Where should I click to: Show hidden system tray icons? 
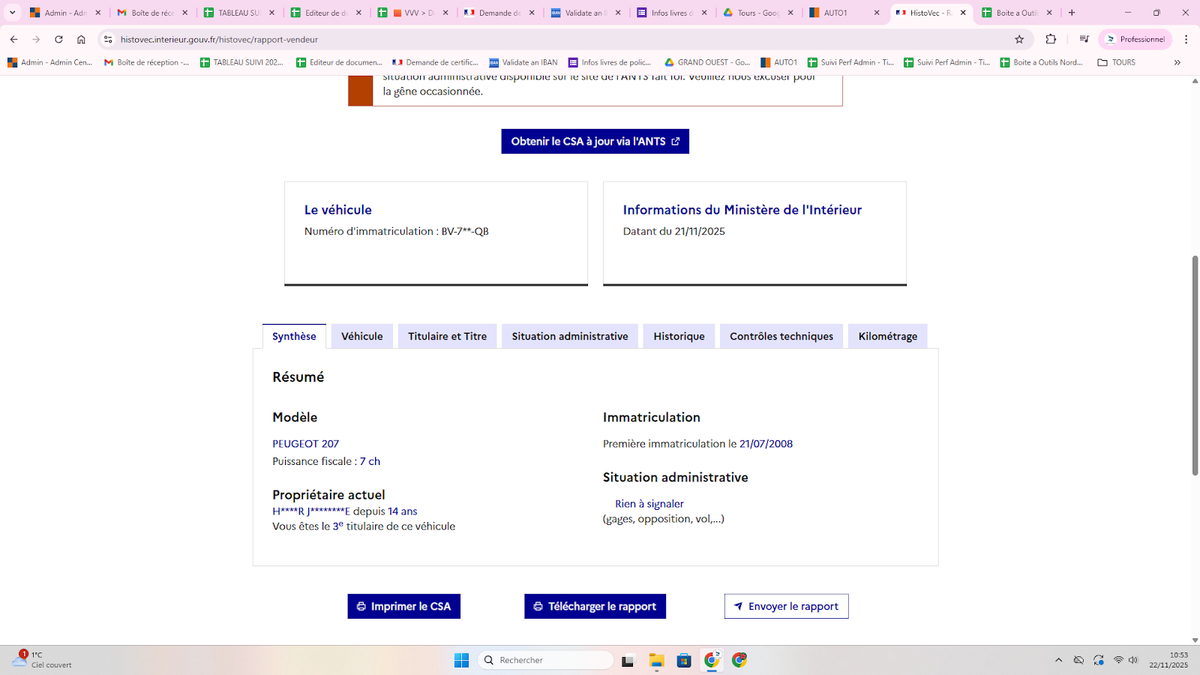click(1058, 660)
